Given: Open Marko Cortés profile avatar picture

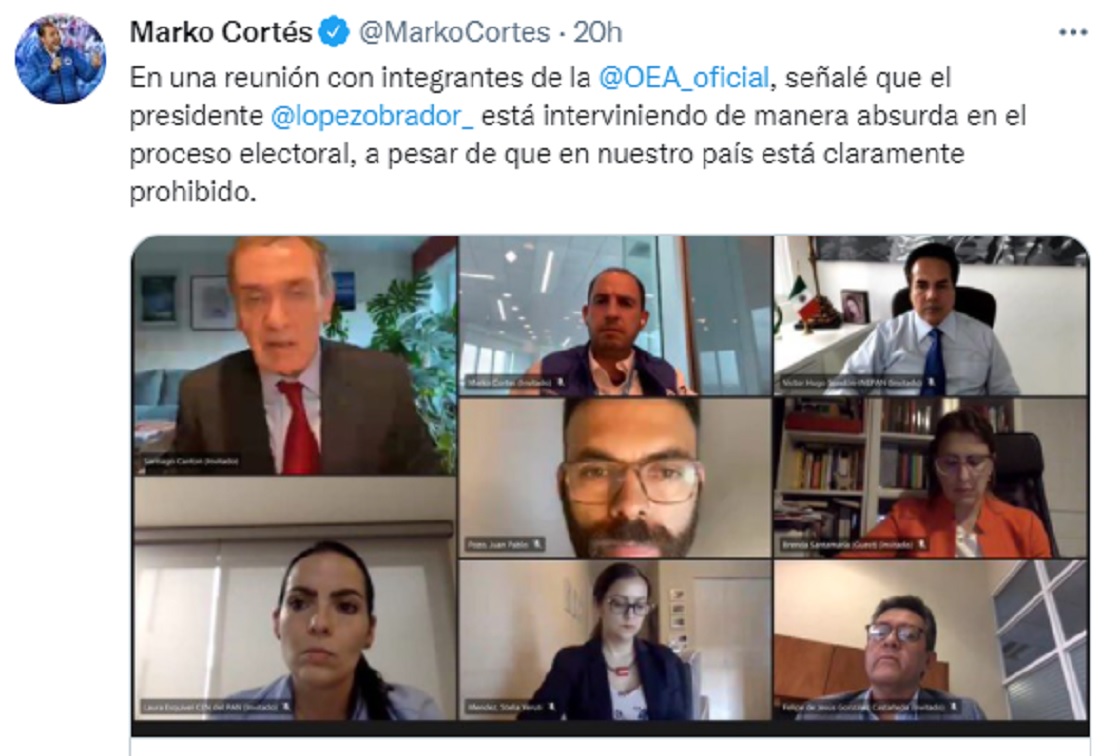Looking at the screenshot, I should [x=61, y=59].
